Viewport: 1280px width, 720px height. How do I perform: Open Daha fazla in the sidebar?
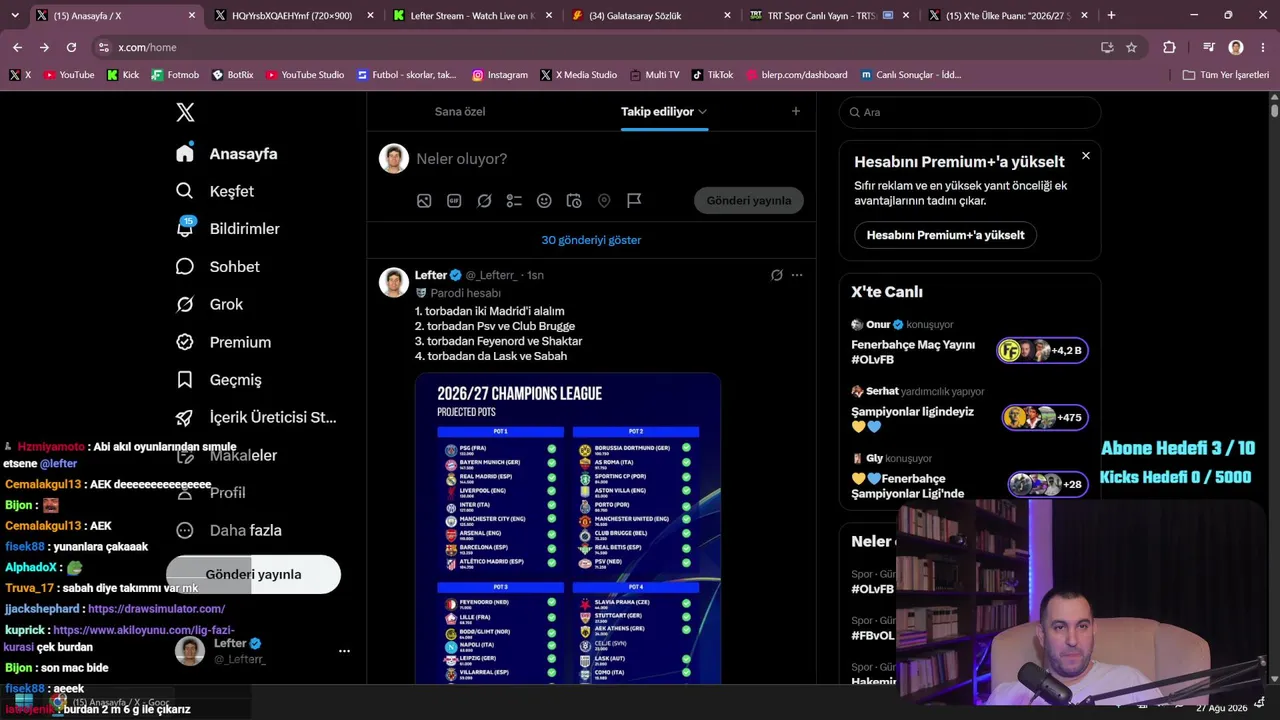tap(229, 530)
